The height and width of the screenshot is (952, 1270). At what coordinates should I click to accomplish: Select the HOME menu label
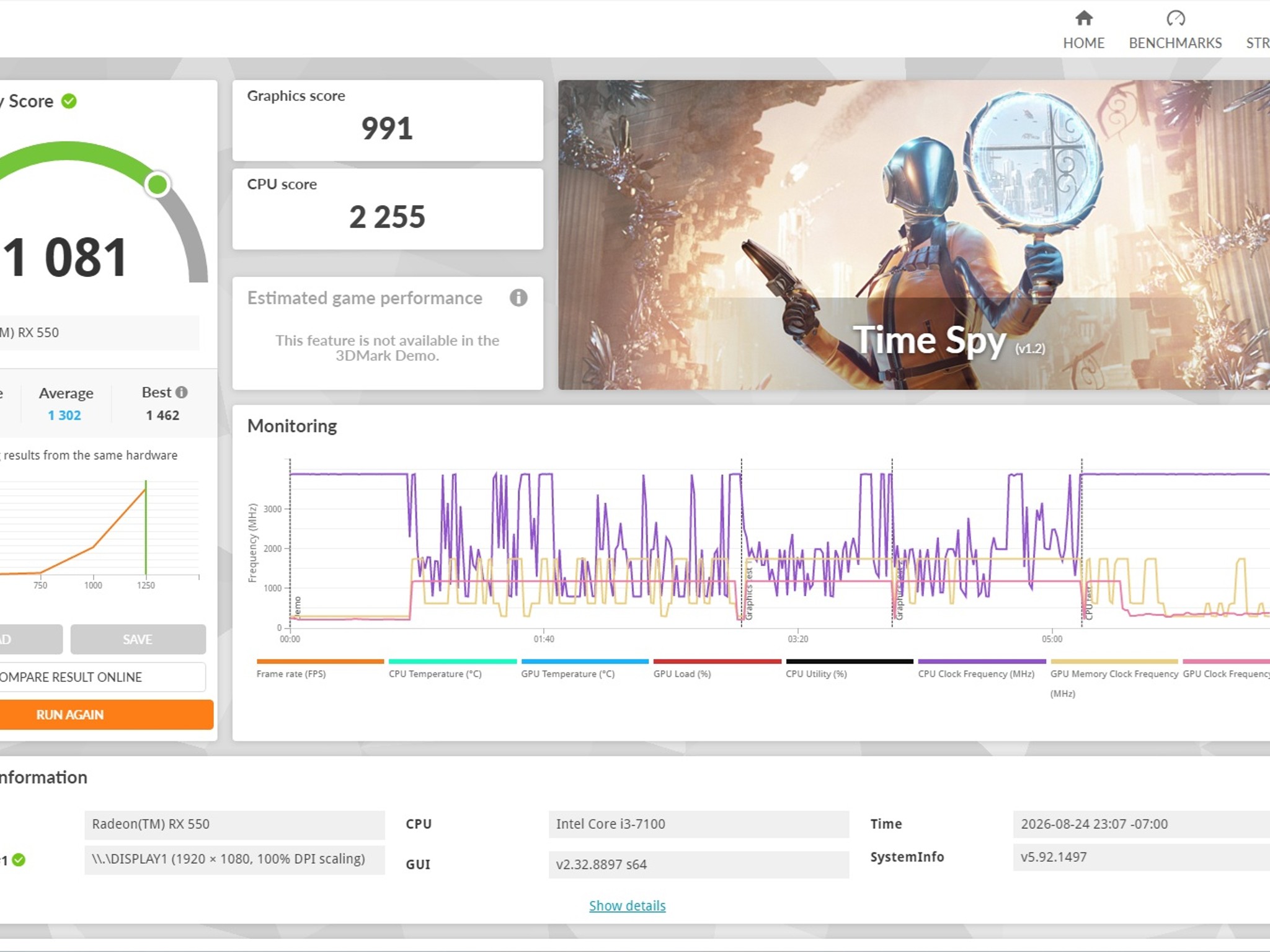(x=1083, y=43)
